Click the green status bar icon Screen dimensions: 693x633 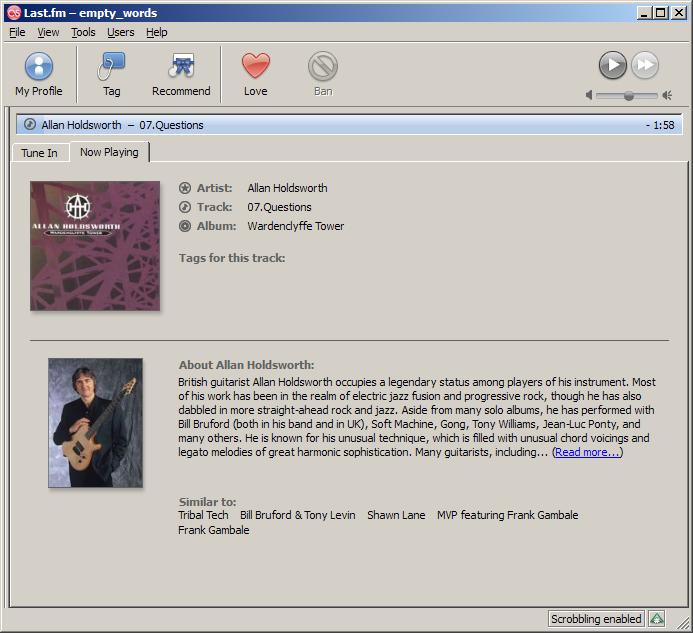657,619
